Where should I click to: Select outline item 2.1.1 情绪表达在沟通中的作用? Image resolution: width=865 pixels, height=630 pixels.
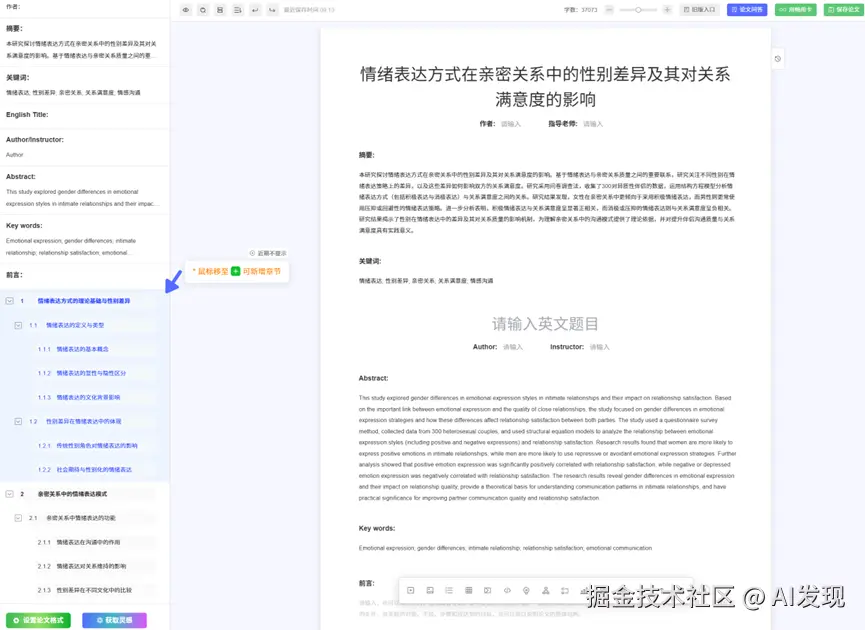pyautogui.click(x=79, y=542)
